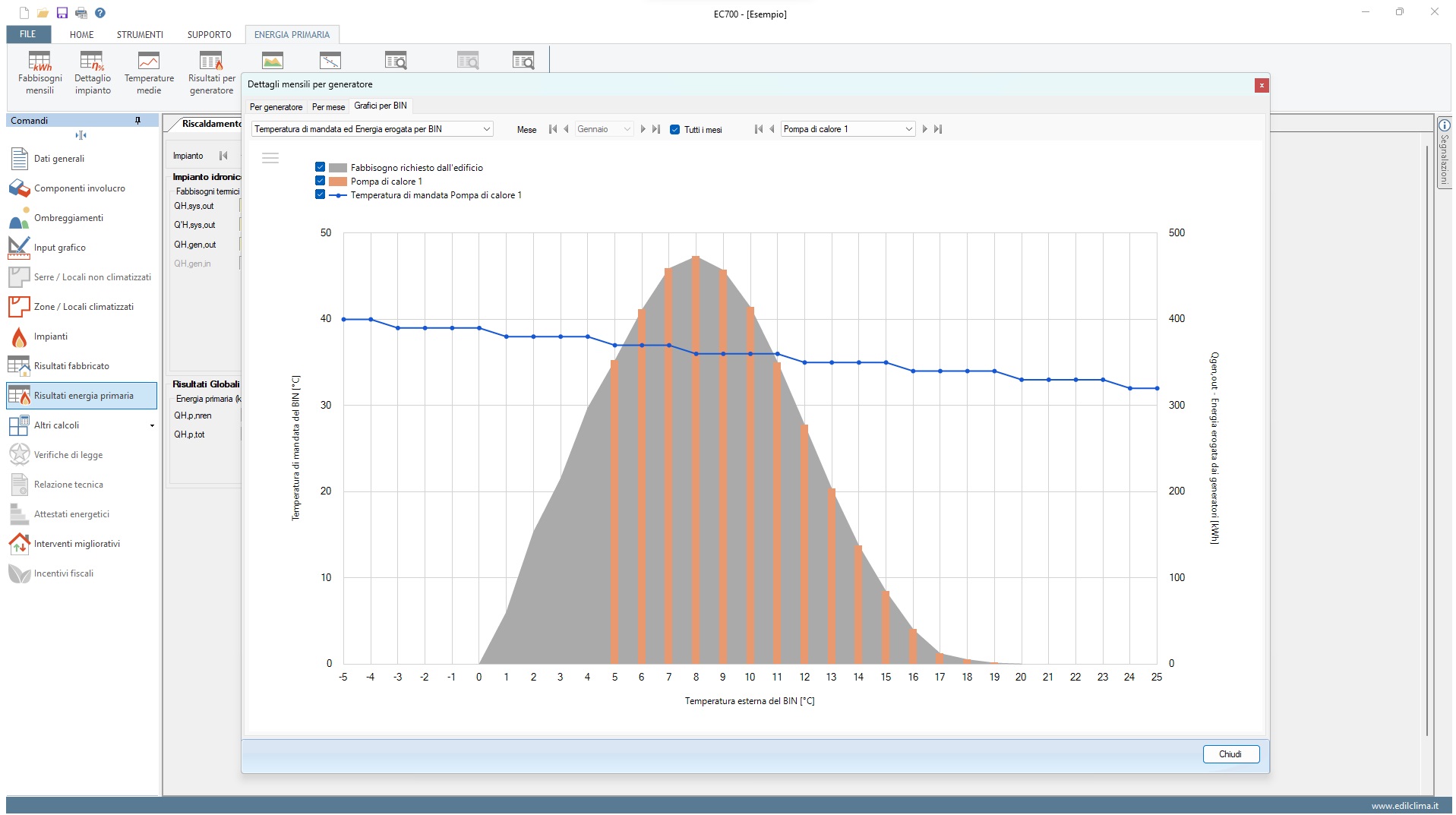Switch to the SUPPORTO ribbon tab
Viewport: 1456px width, 815px height.
point(209,34)
